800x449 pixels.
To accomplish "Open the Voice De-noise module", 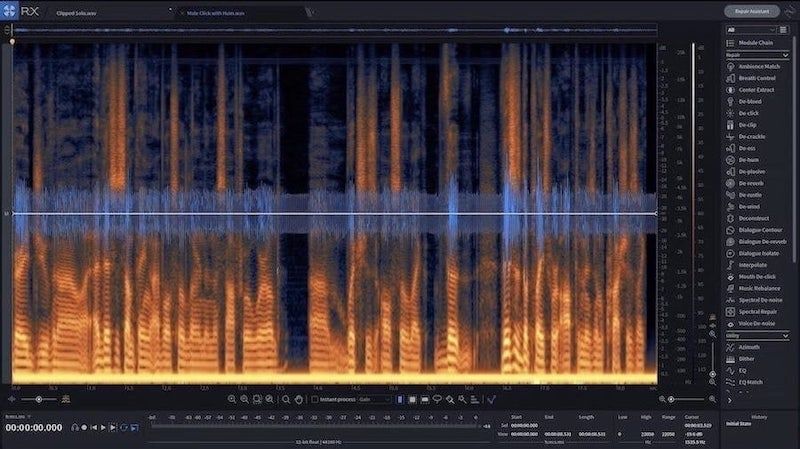I will [758, 323].
